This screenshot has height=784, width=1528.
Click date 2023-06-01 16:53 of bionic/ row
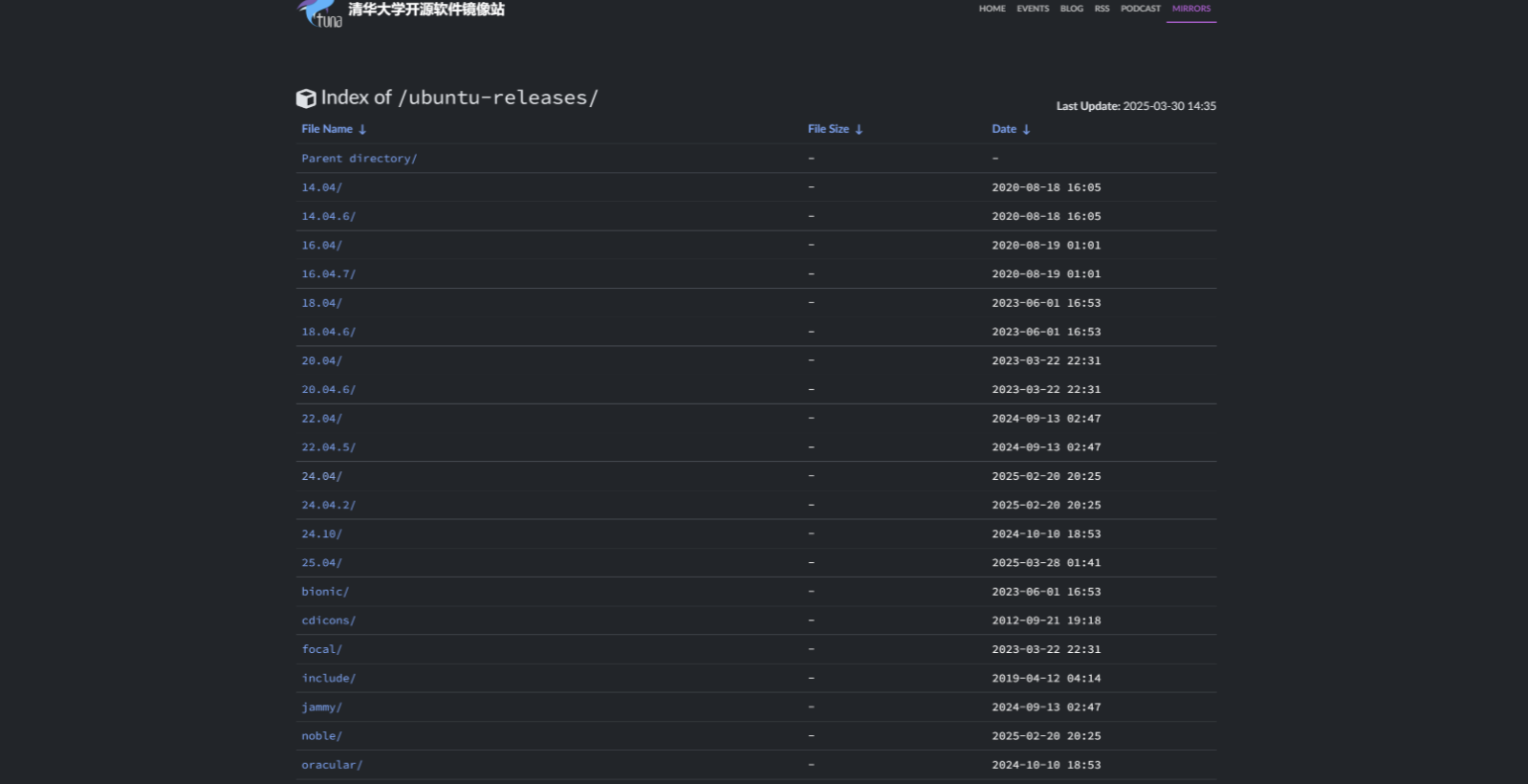tap(1046, 592)
